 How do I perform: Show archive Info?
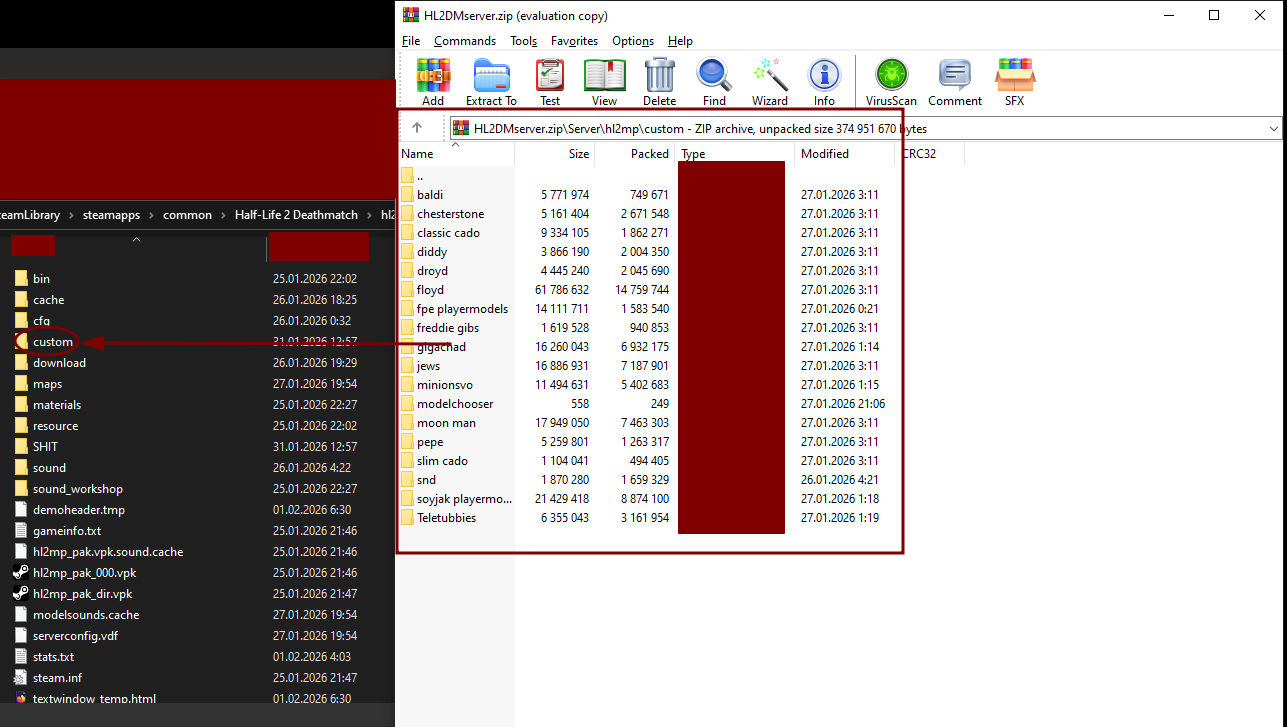(x=824, y=81)
